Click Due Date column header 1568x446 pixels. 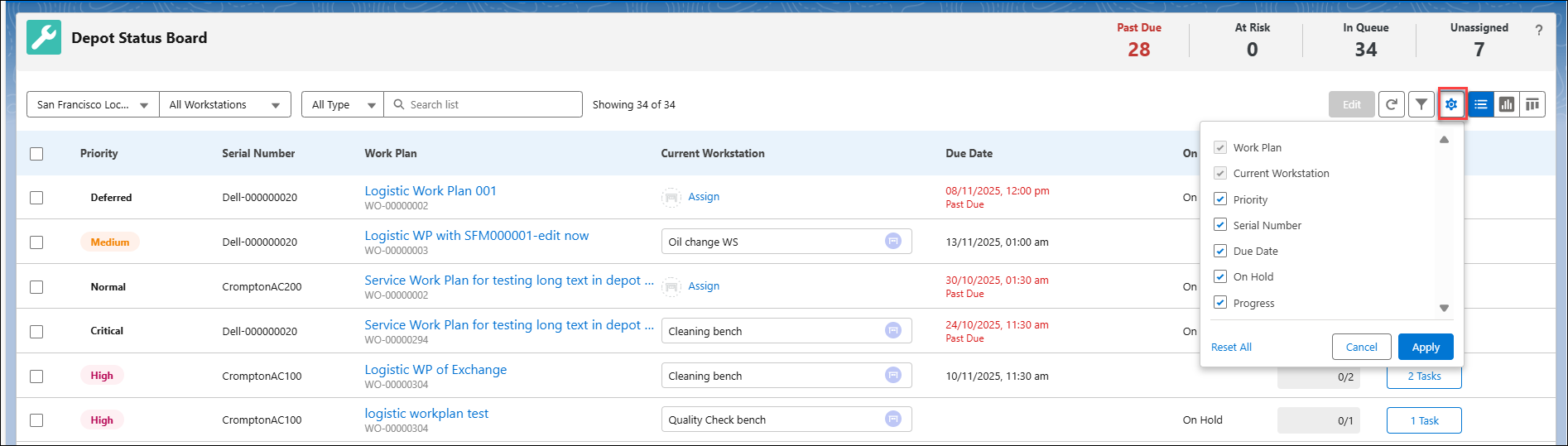coord(969,153)
